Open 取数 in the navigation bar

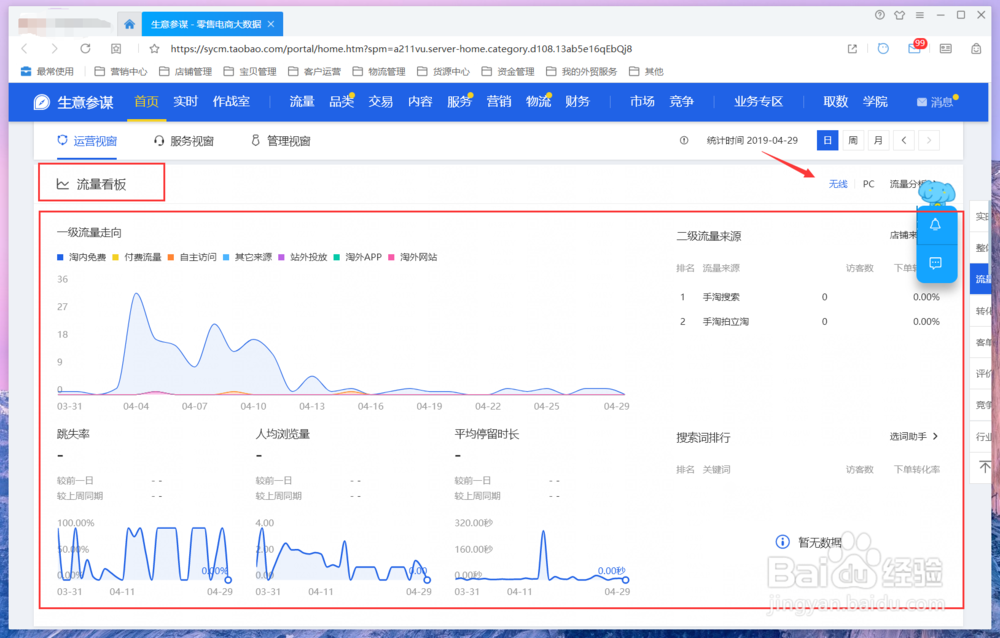point(835,101)
